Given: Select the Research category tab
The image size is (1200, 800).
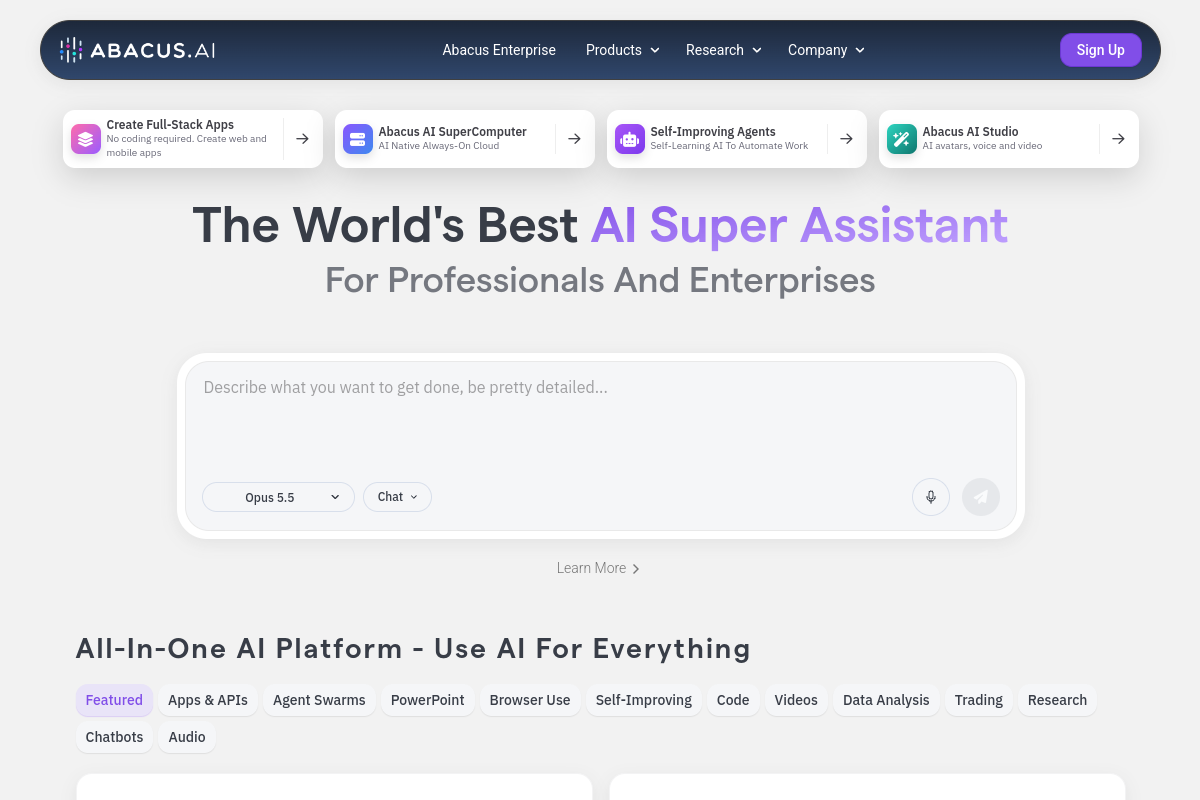Looking at the screenshot, I should [1057, 700].
